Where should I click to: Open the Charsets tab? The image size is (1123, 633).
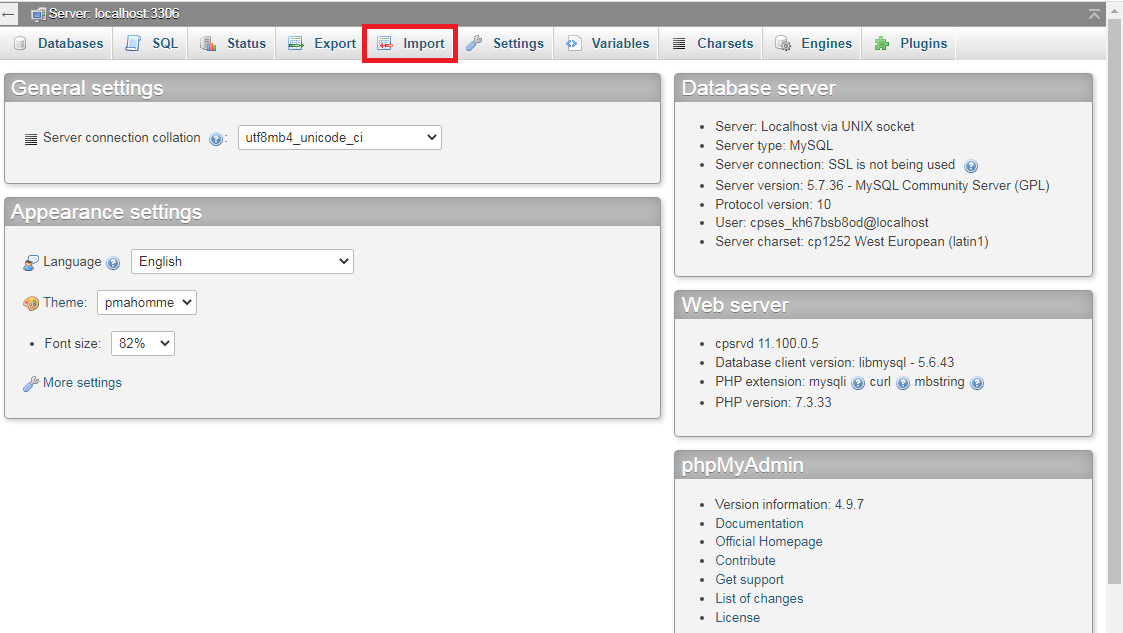713,44
